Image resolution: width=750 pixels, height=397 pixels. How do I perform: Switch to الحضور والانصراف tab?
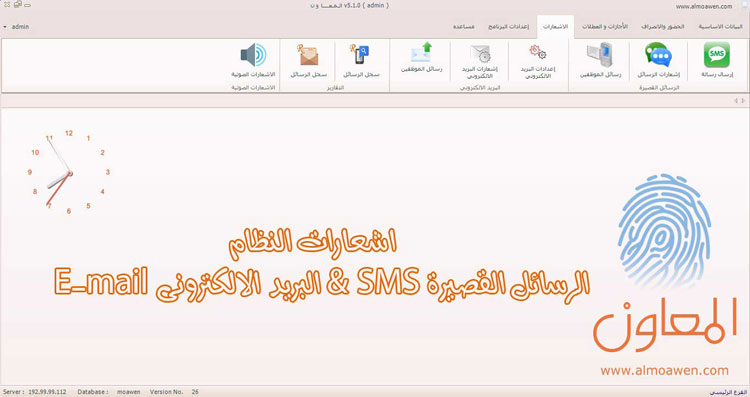point(662,27)
